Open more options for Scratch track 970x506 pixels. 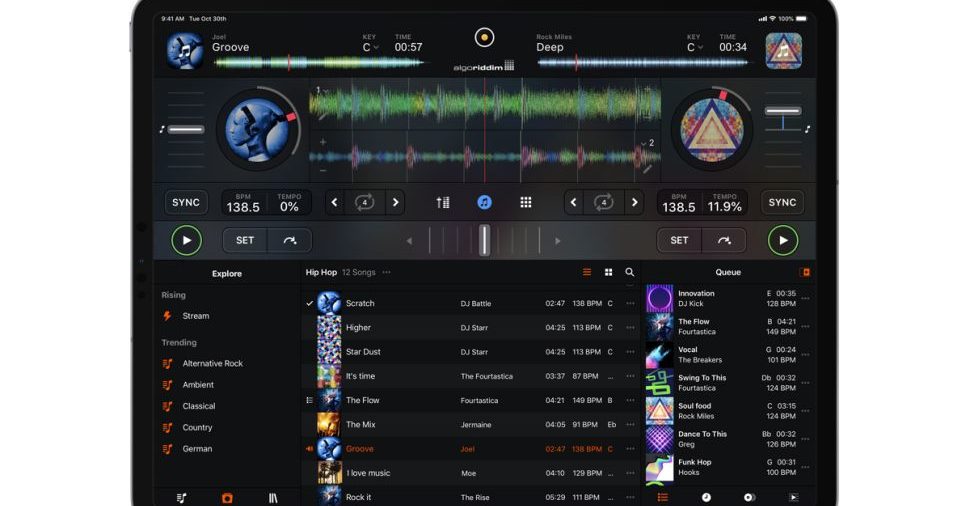point(630,303)
